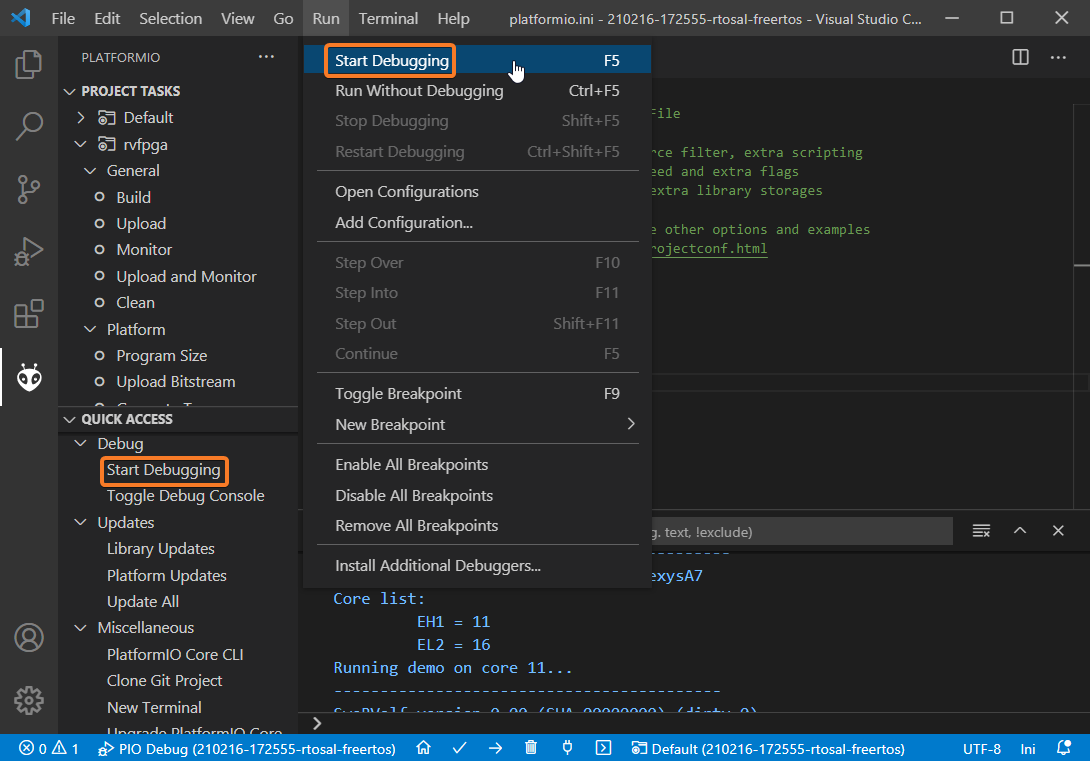This screenshot has height=761, width=1090.
Task: Click Start Debugging under Quick Access Debug
Action: pyautogui.click(x=163, y=470)
